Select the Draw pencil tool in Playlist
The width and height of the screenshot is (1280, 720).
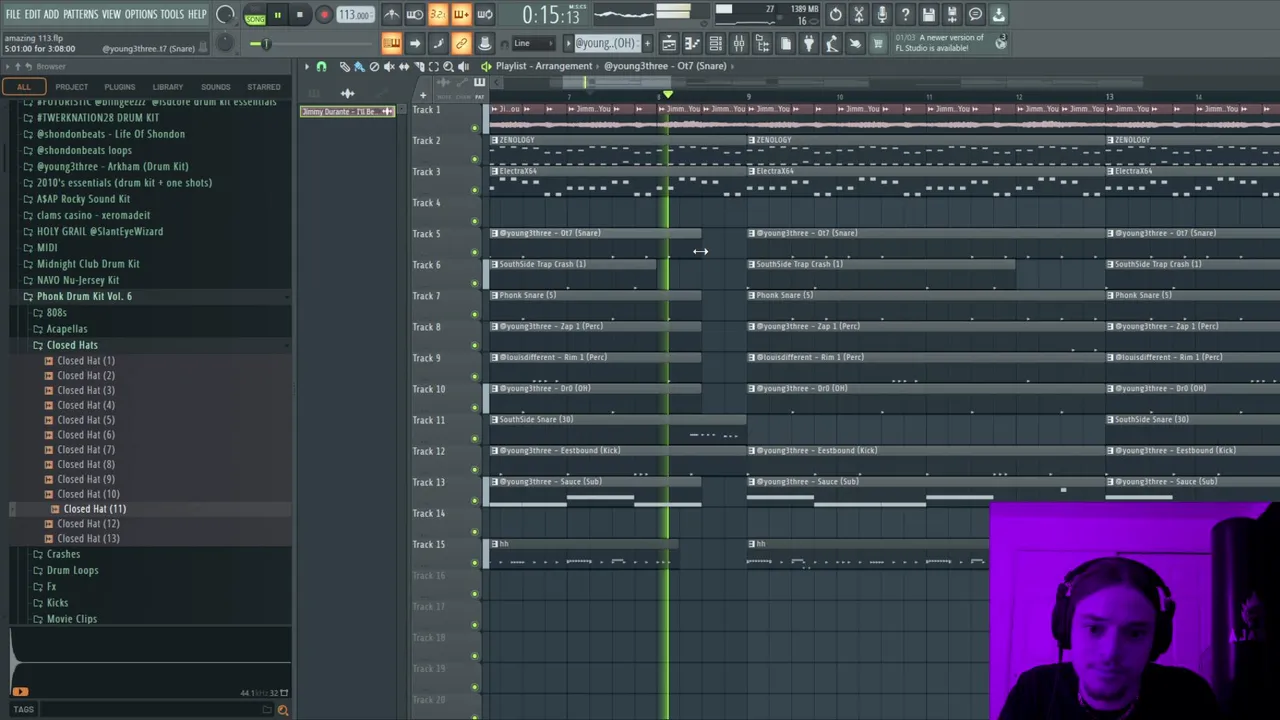(x=345, y=66)
